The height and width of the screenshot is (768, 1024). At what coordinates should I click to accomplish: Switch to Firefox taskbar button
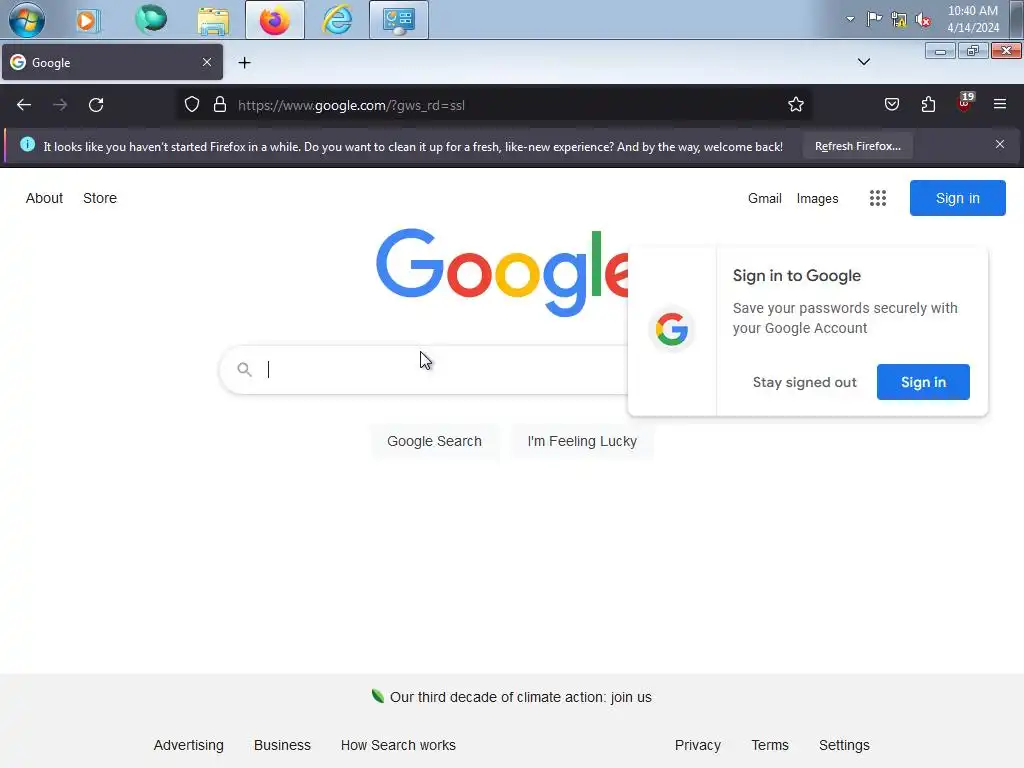(x=274, y=20)
